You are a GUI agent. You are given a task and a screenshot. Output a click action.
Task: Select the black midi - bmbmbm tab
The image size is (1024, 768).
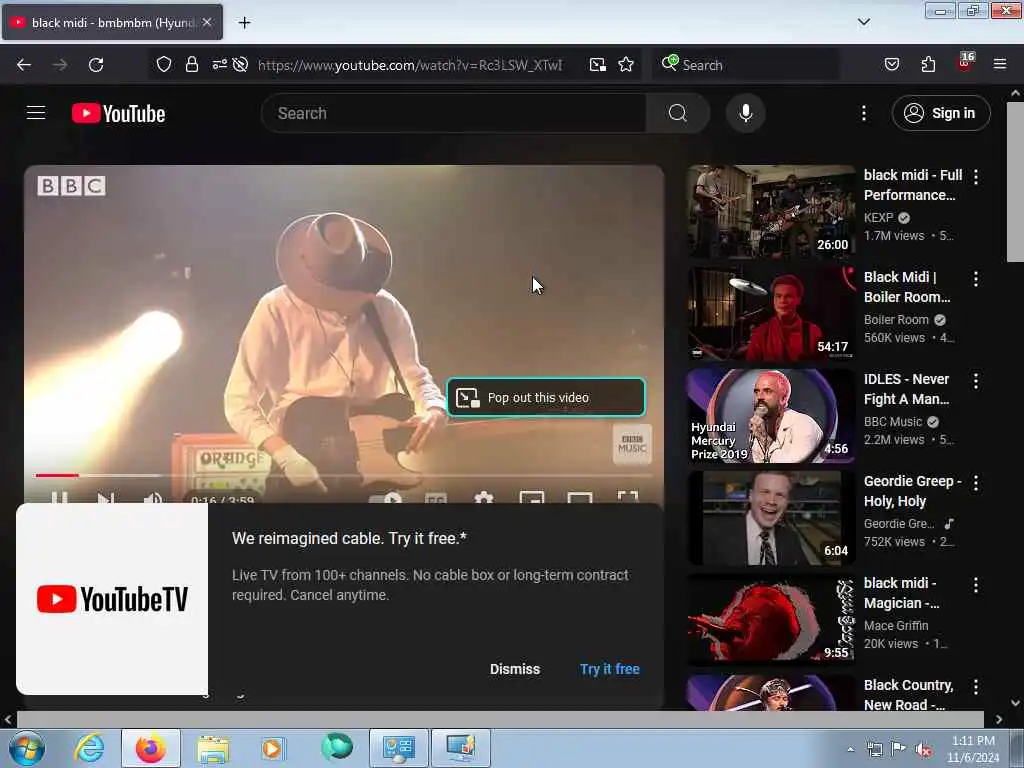(x=112, y=23)
